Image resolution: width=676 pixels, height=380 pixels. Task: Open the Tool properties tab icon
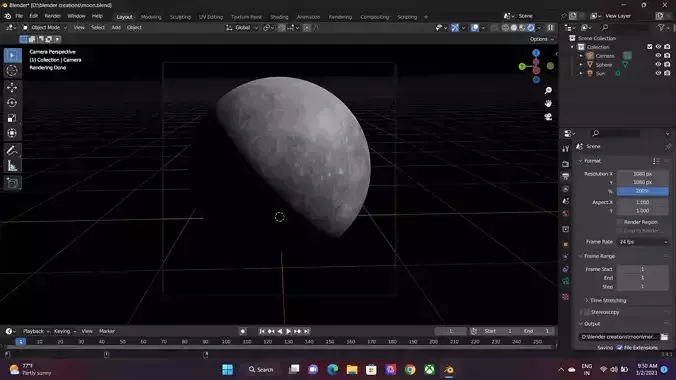(x=566, y=149)
